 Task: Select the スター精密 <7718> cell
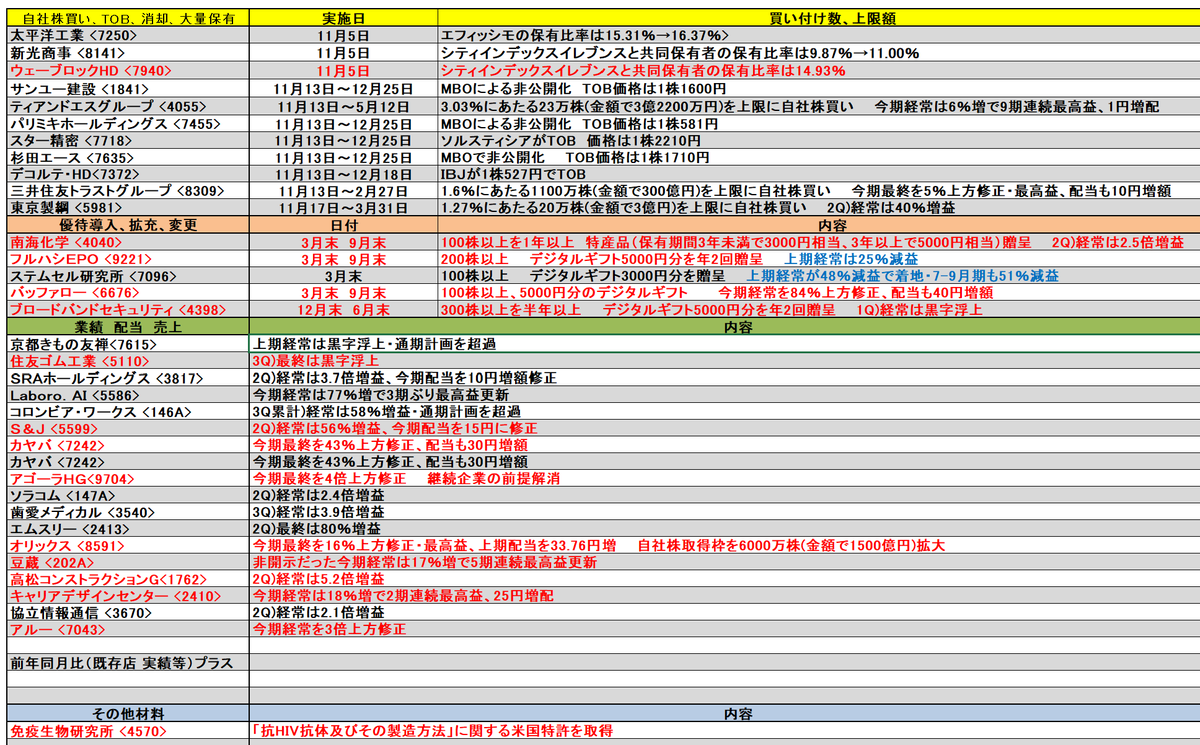pyautogui.click(x=127, y=140)
